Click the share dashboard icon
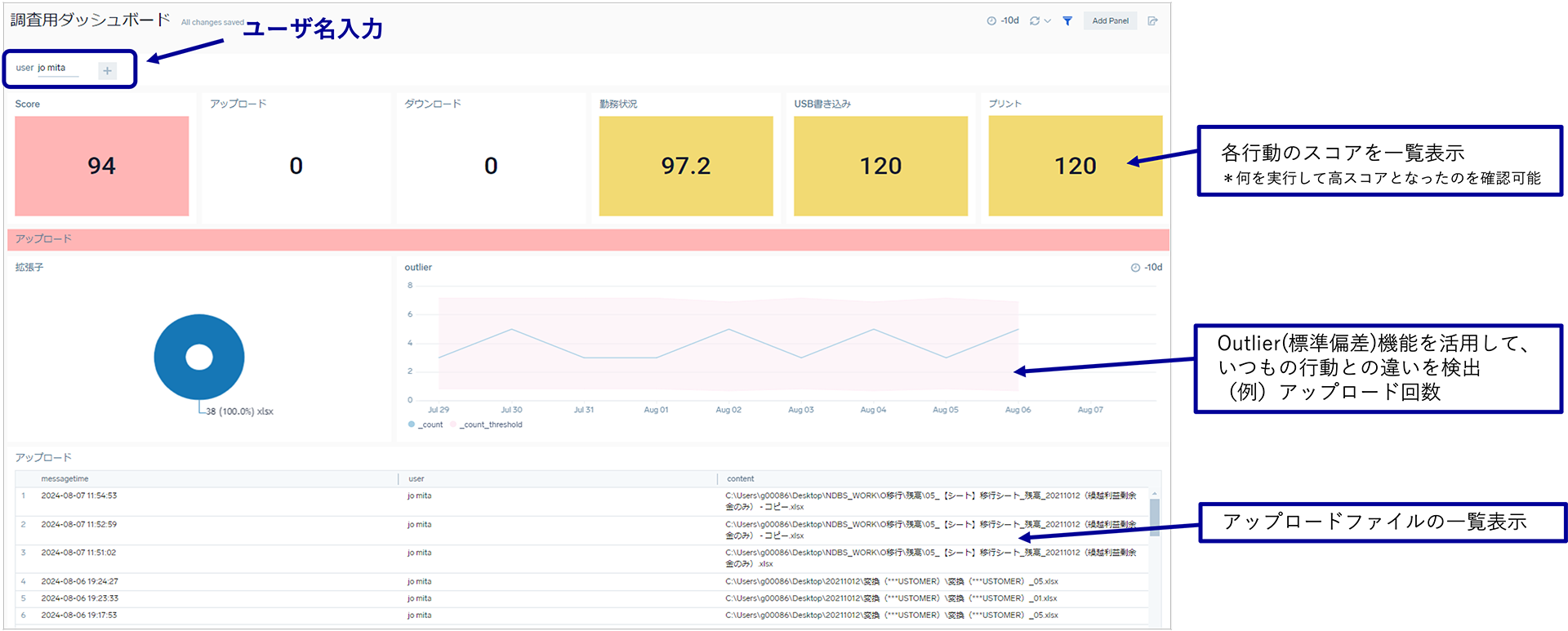 click(x=1152, y=21)
